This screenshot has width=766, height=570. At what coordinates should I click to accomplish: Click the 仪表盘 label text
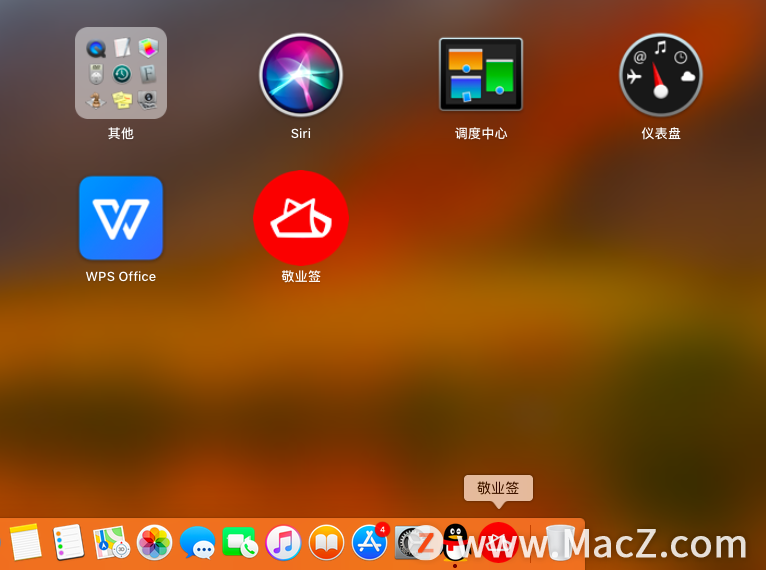coord(661,133)
